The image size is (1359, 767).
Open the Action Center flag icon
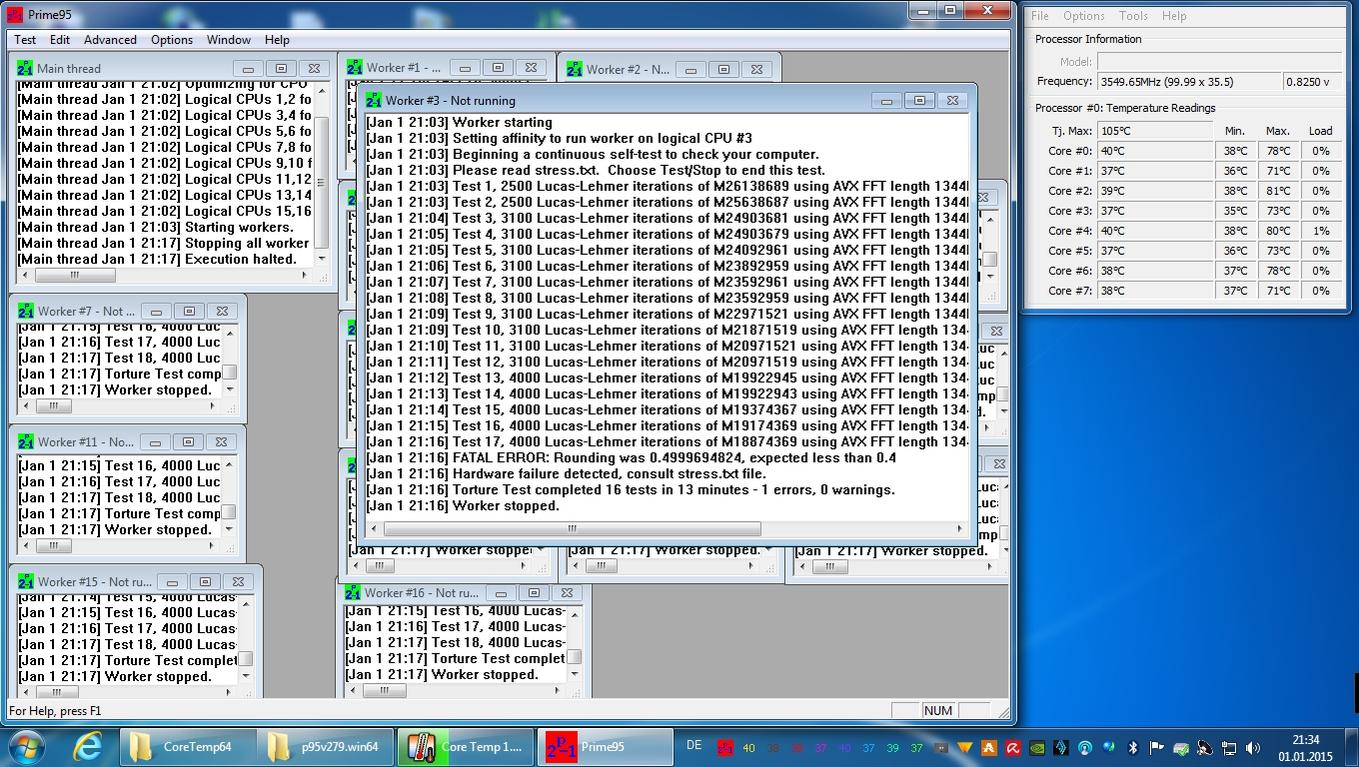1156,748
